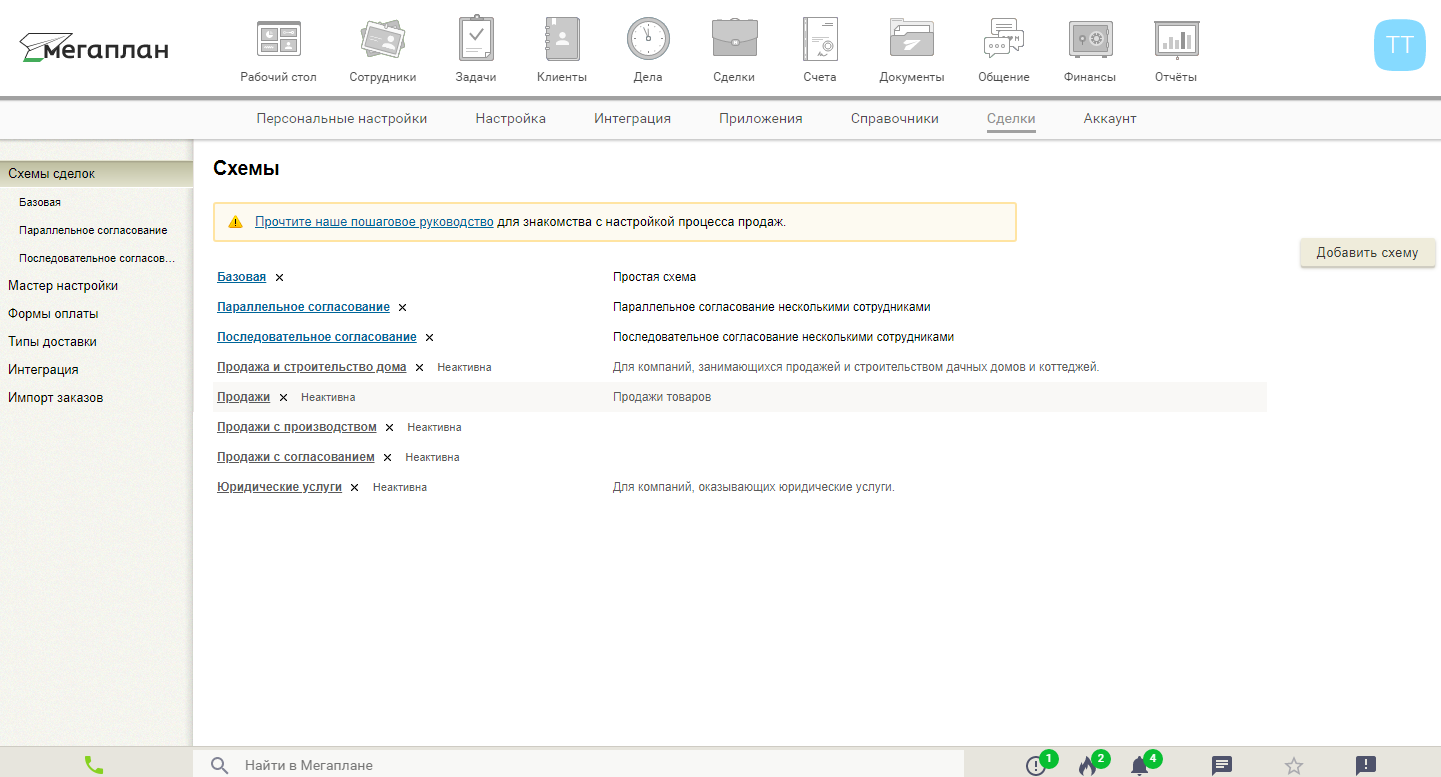The image size is (1441, 777).
Task: Open the Прочтите наше пошаговое руководство link
Action: tap(374, 222)
